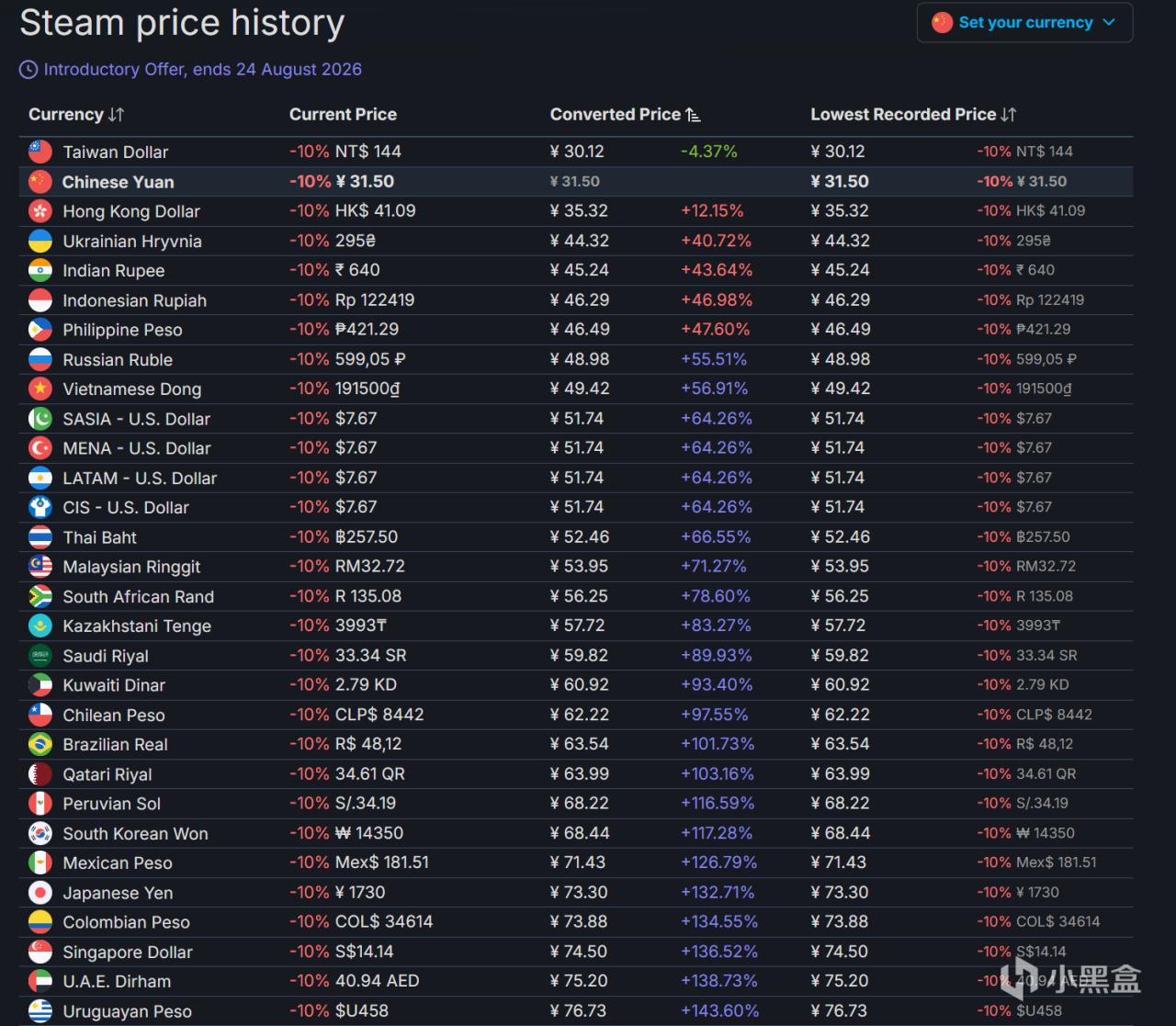Click the U.A.E. flag icon
The image size is (1176, 1026).
pyautogui.click(x=40, y=981)
